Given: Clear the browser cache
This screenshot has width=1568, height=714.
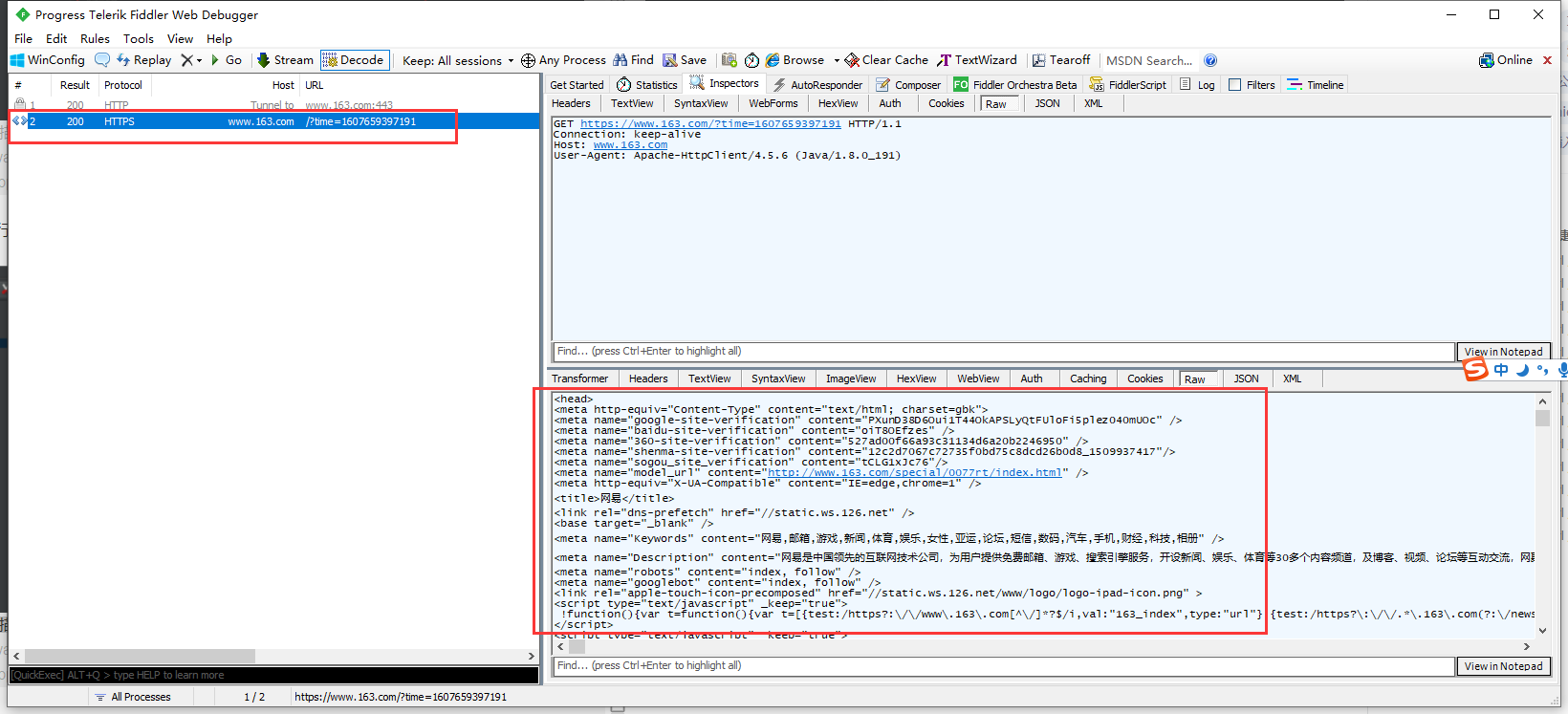Looking at the screenshot, I should click(886, 60).
